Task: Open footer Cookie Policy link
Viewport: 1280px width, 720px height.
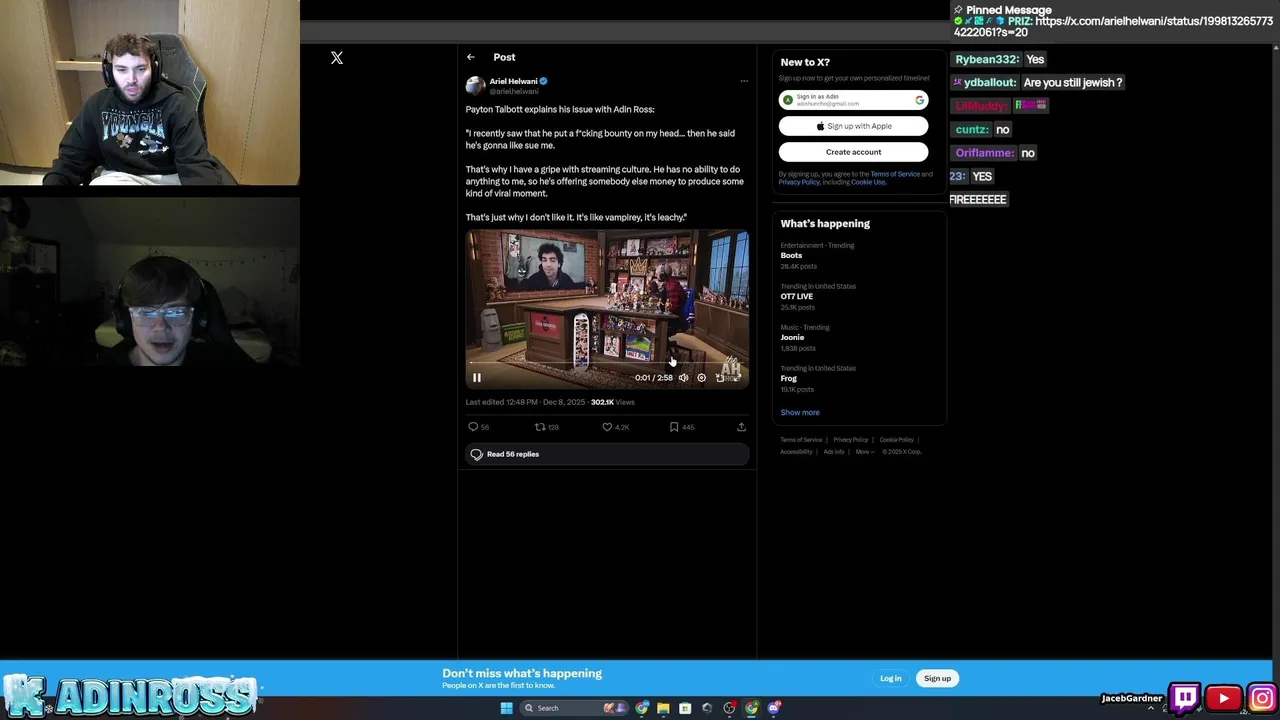Action: pyautogui.click(x=896, y=440)
